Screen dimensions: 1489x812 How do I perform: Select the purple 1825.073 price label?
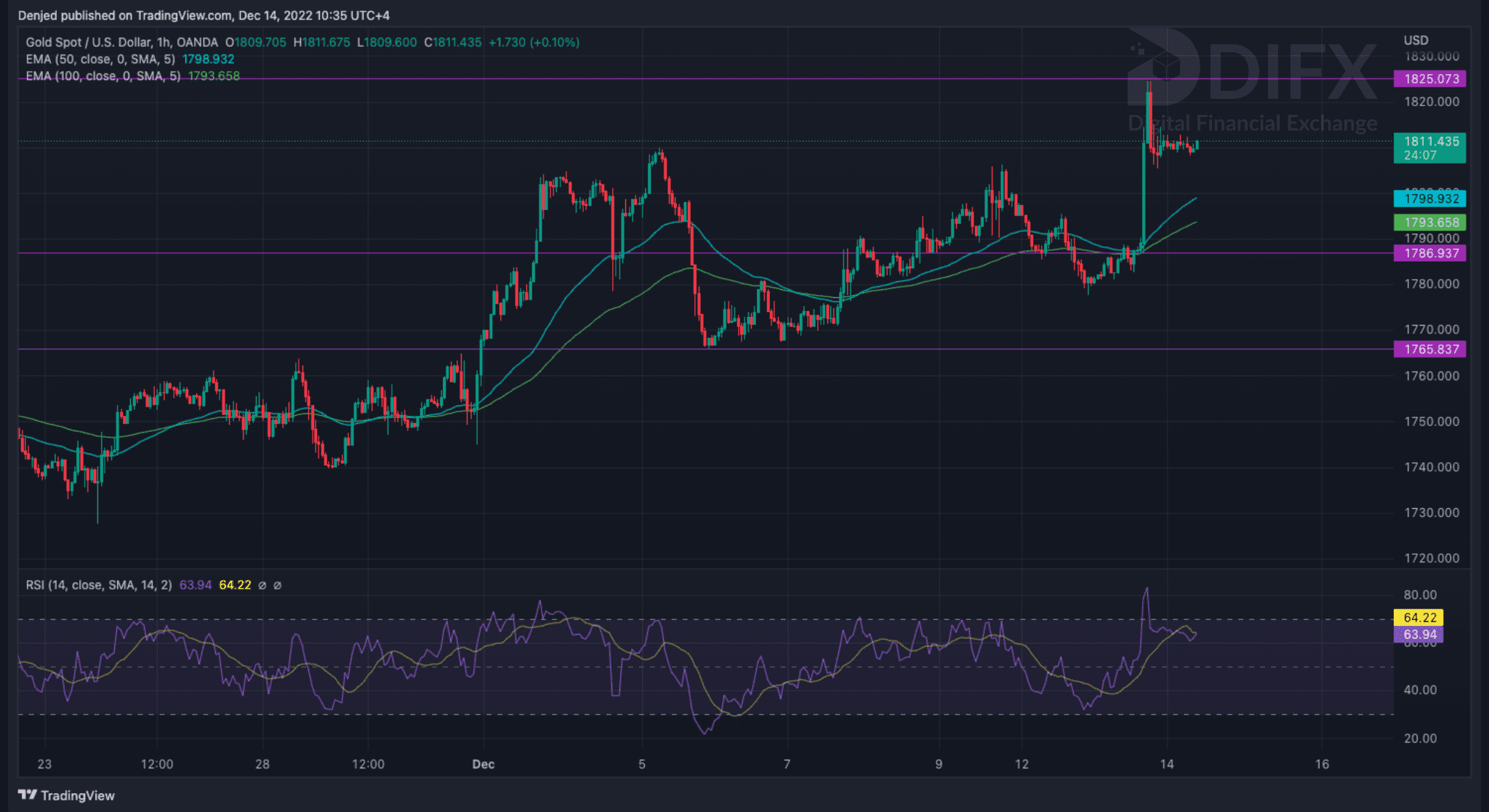point(1429,79)
